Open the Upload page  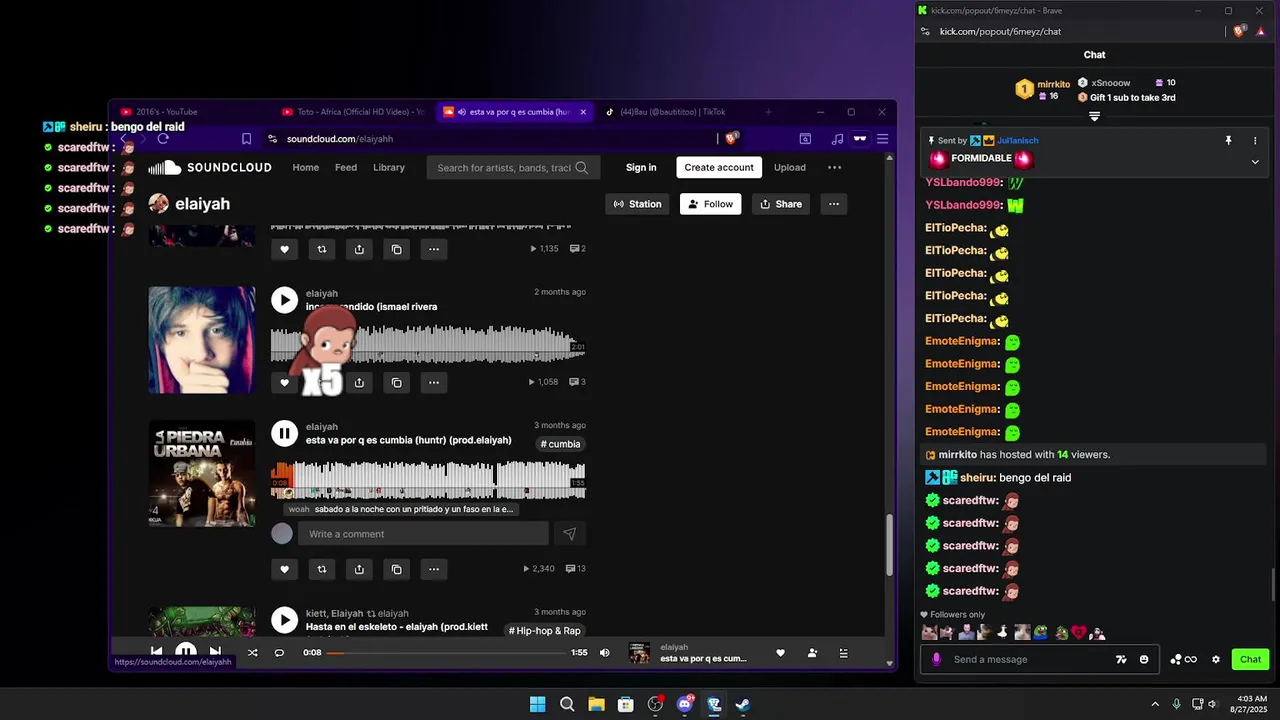point(789,167)
